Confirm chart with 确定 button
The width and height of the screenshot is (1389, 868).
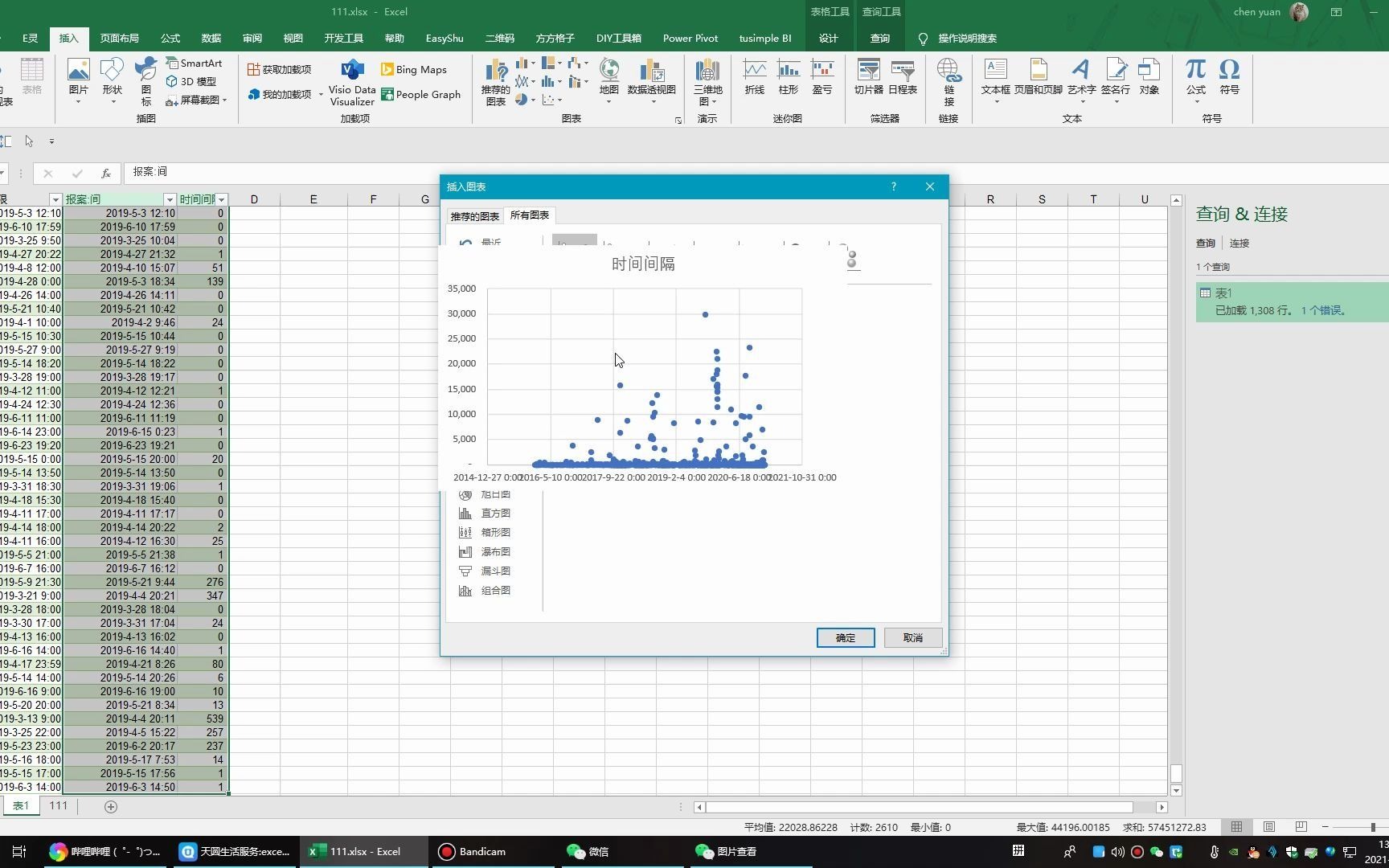[x=846, y=638]
